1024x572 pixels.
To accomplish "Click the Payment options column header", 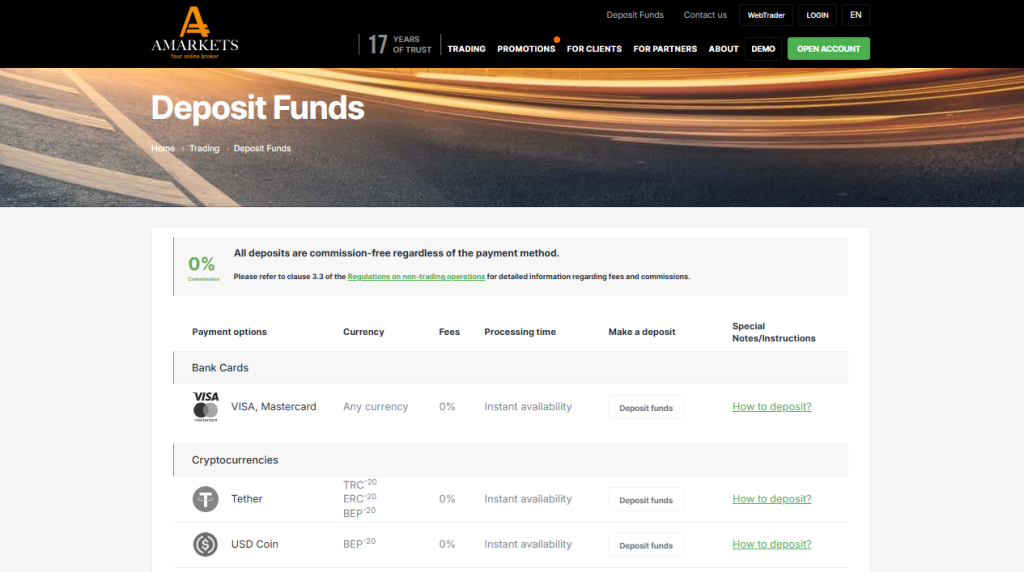I will [x=229, y=332].
